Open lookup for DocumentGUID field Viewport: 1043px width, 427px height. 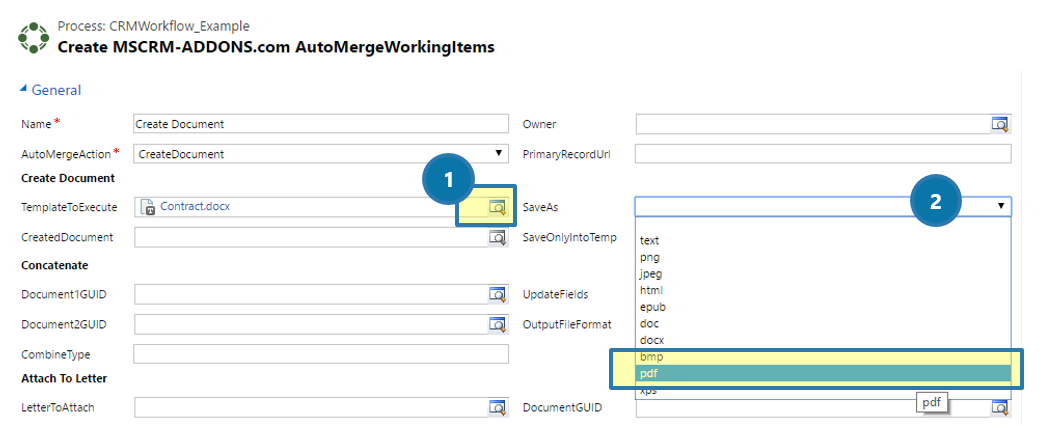click(x=1000, y=406)
